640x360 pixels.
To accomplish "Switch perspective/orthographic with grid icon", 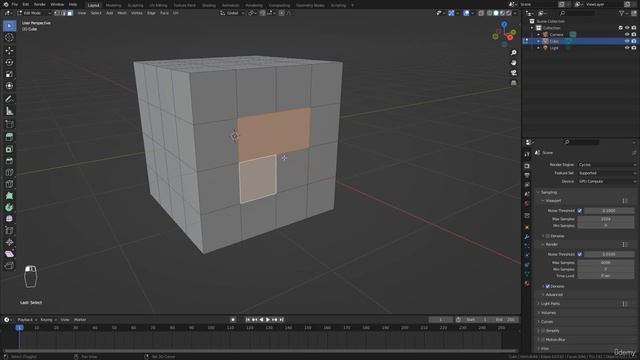I will coord(513,83).
